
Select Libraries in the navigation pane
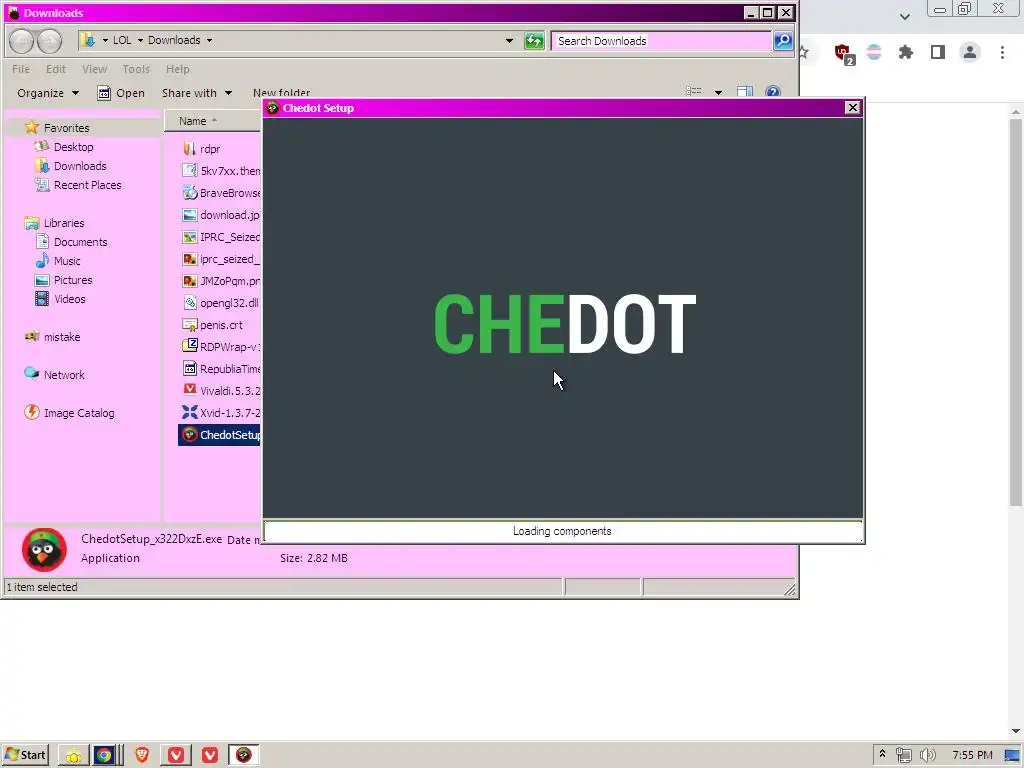coord(54,223)
